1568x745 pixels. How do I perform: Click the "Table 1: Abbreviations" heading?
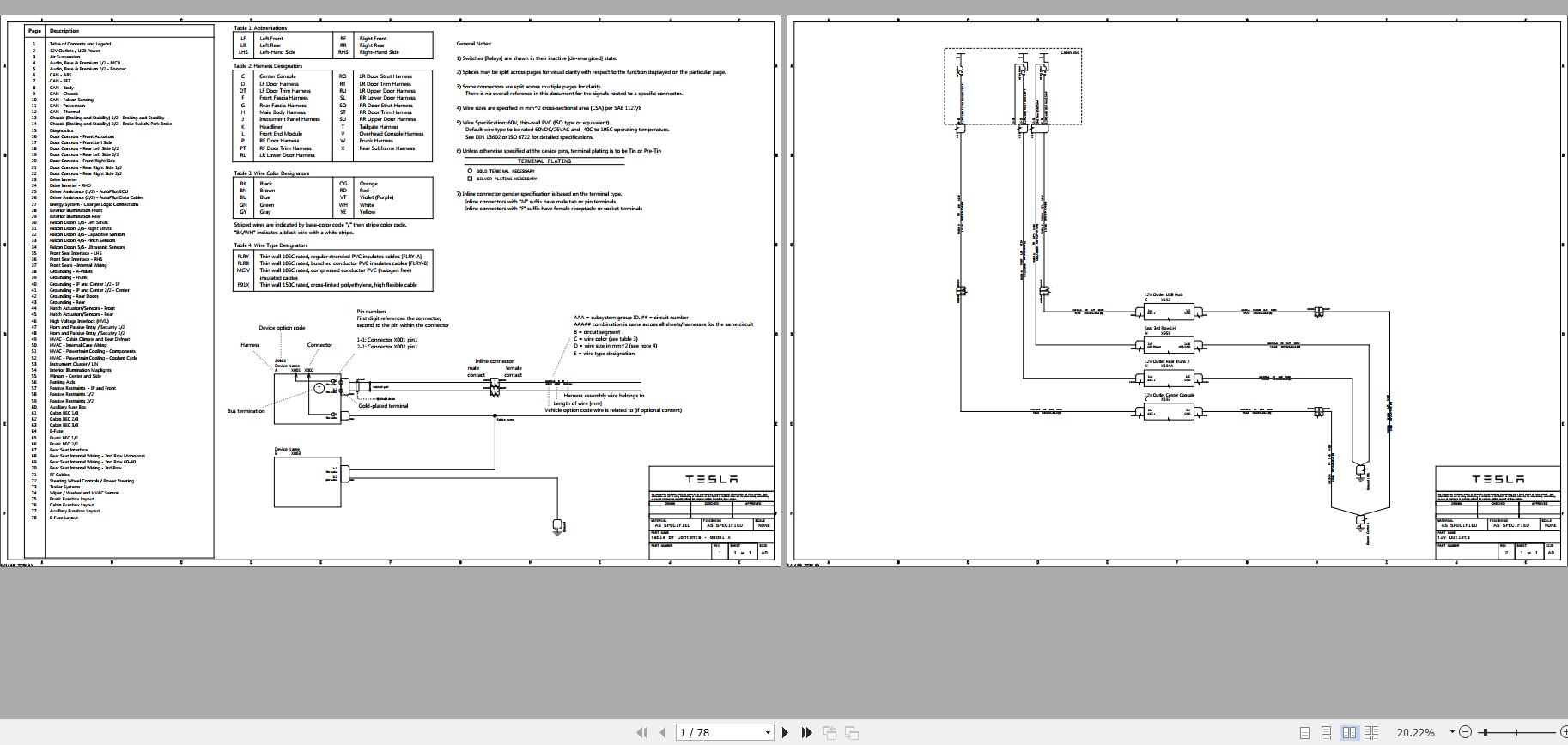coord(260,28)
